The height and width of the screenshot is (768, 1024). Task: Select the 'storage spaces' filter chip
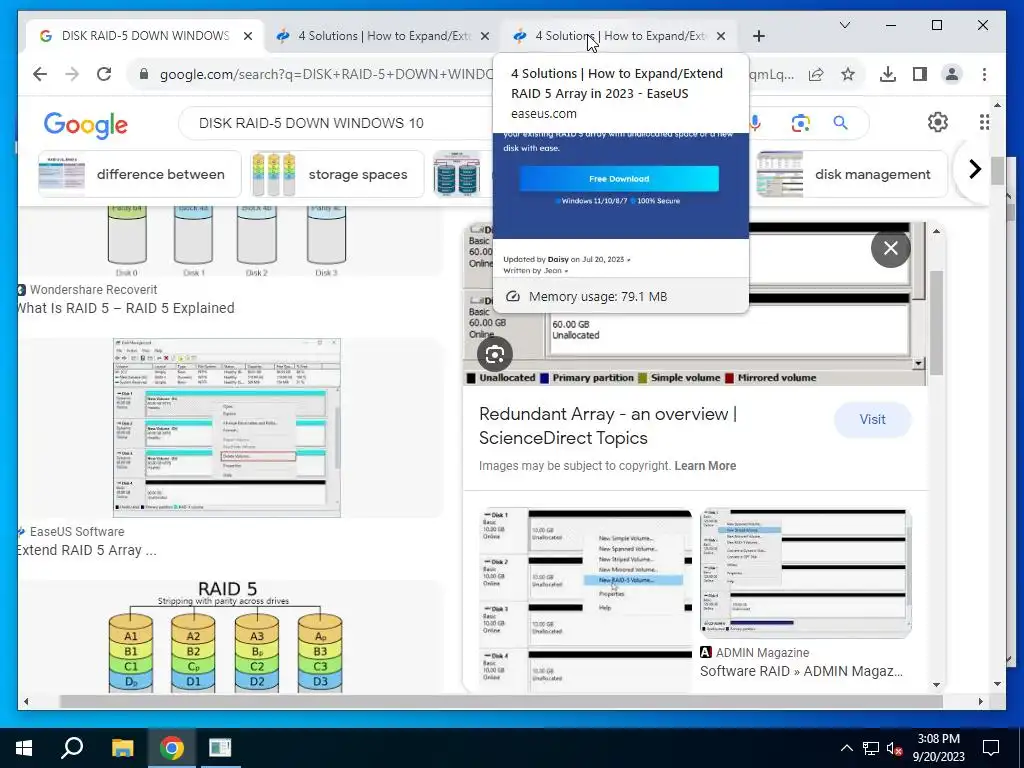coord(337,174)
